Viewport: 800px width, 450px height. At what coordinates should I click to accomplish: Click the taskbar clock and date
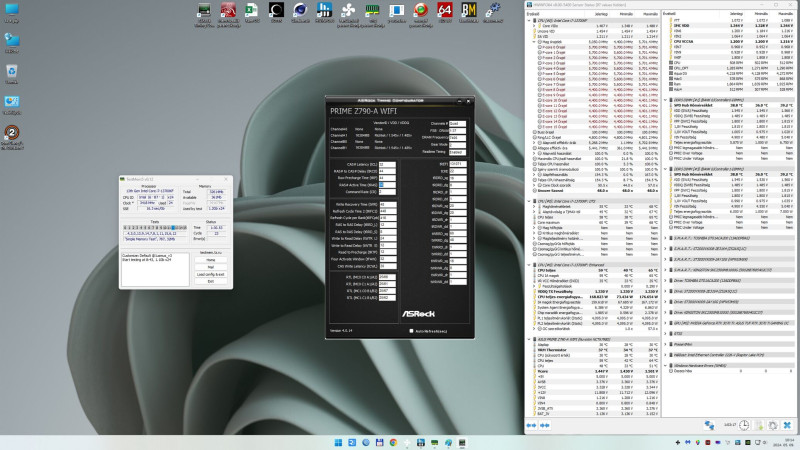(x=785, y=443)
